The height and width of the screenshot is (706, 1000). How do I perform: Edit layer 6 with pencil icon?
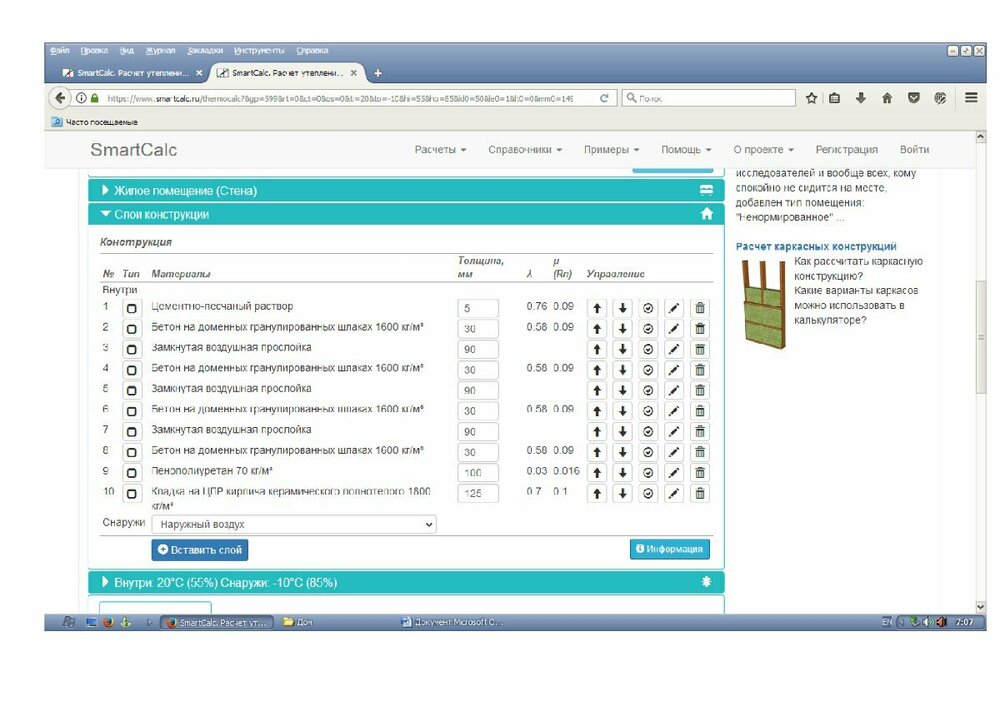[673, 411]
